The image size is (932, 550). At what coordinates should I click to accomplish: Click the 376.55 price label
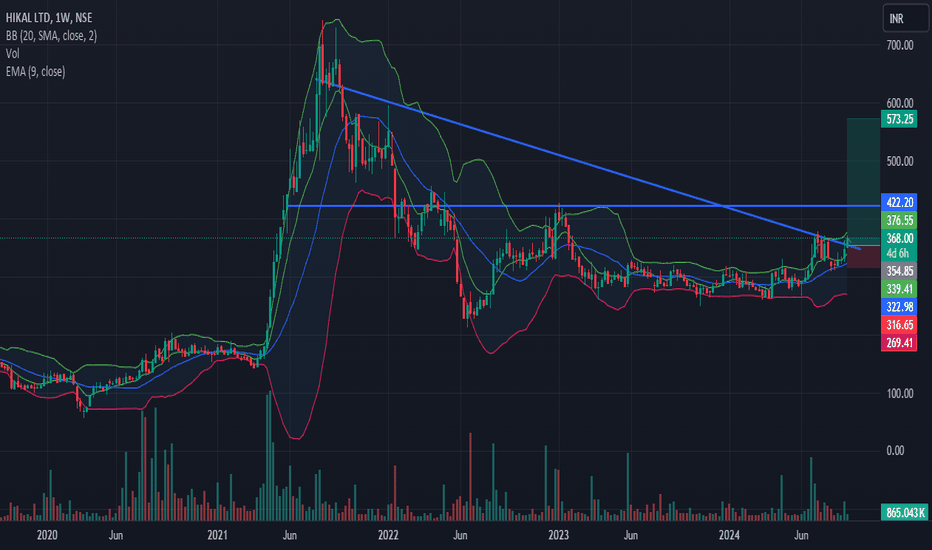pyautogui.click(x=899, y=221)
